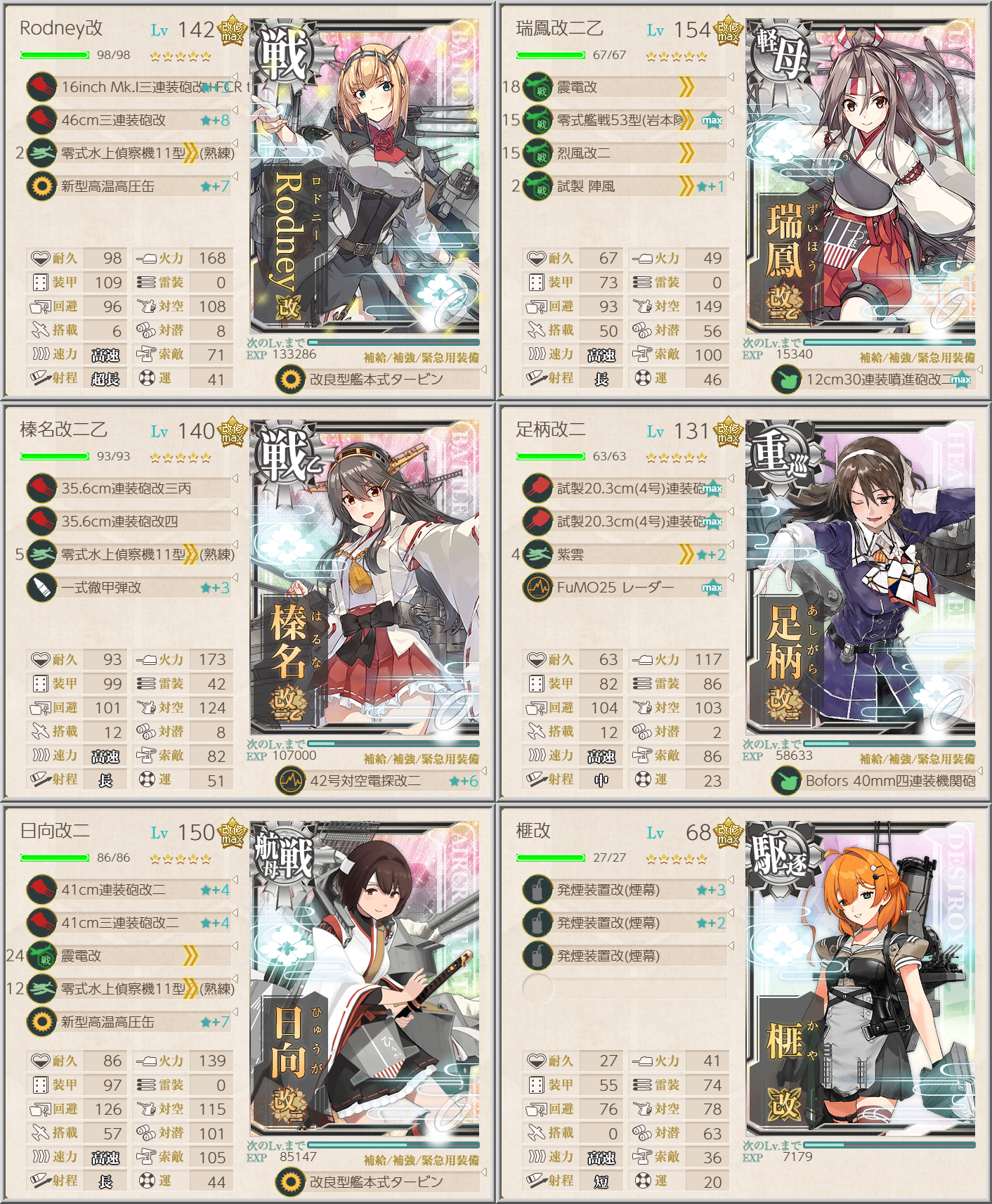Click the radar icon beside FuMO25 レーダー
This screenshot has width=992, height=1204.
click(537, 587)
